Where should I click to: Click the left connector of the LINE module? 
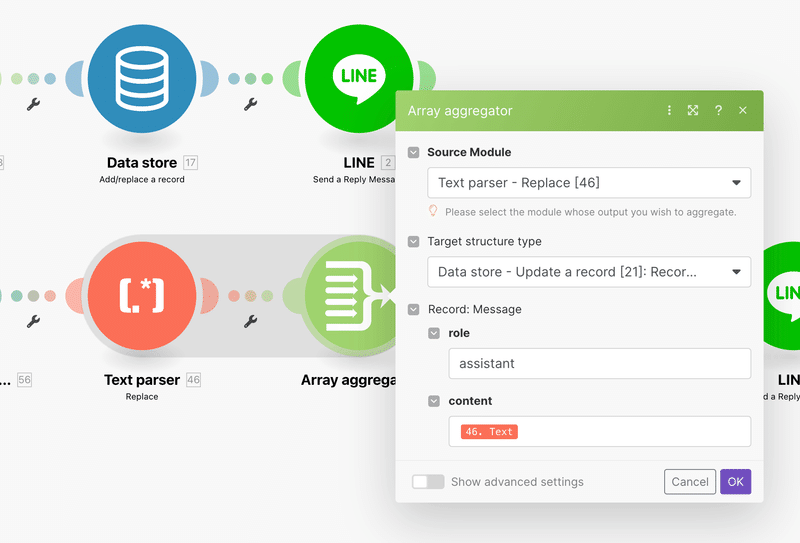[x=292, y=79]
